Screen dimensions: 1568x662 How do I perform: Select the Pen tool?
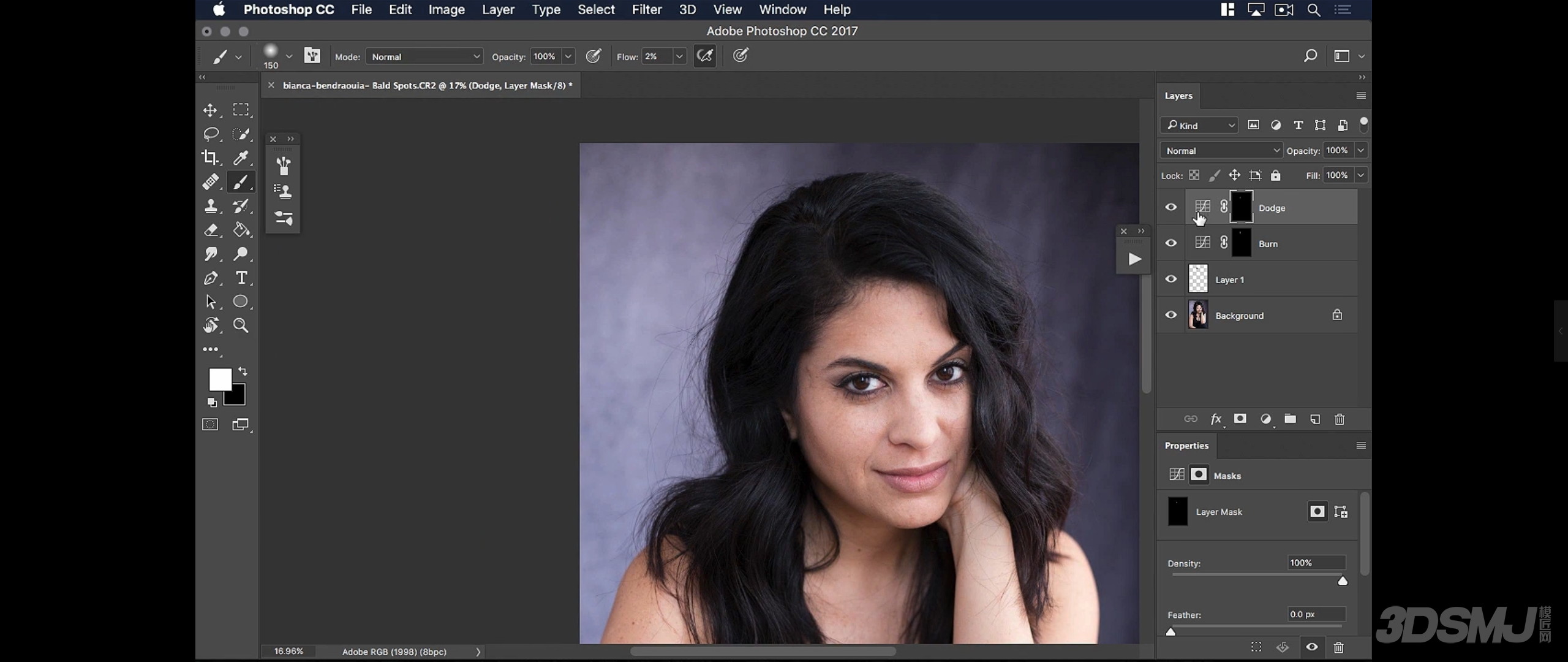click(x=210, y=278)
